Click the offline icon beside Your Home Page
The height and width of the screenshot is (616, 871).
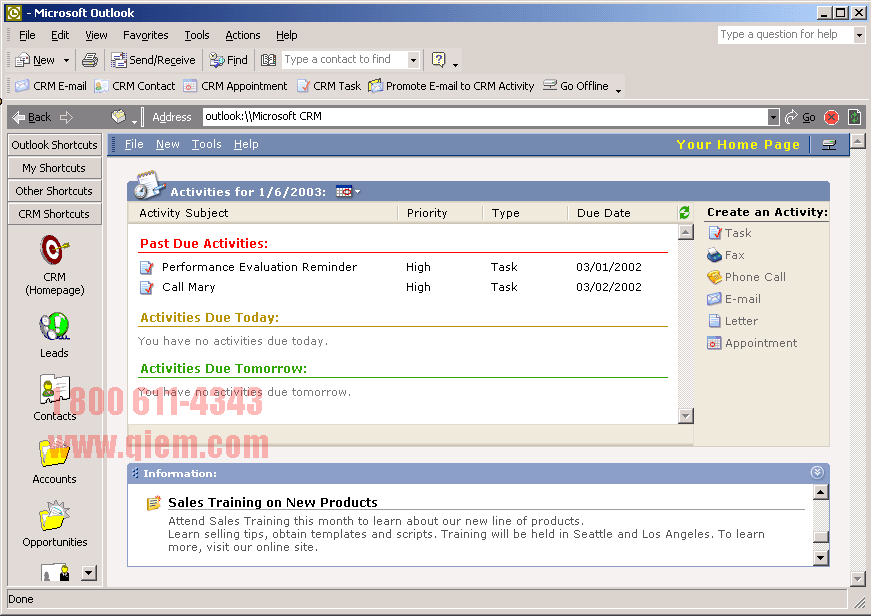[829, 145]
